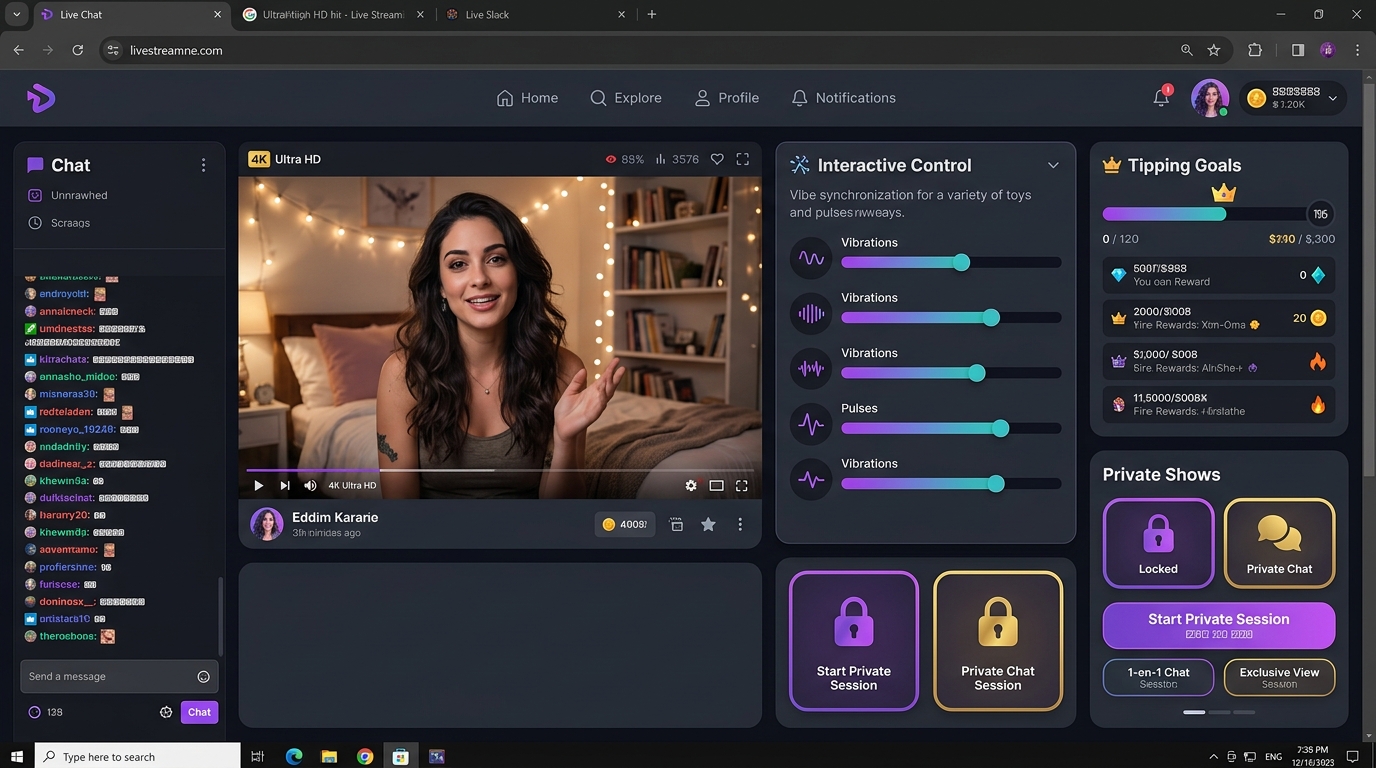Click the Send a message input field
Image resolution: width=1376 pixels, height=768 pixels.
pyautogui.click(x=119, y=677)
